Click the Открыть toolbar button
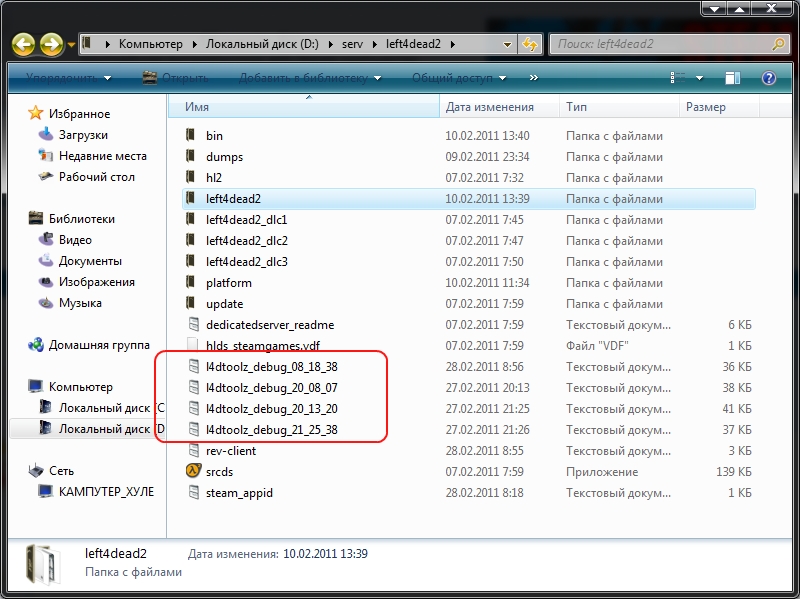 (x=176, y=78)
